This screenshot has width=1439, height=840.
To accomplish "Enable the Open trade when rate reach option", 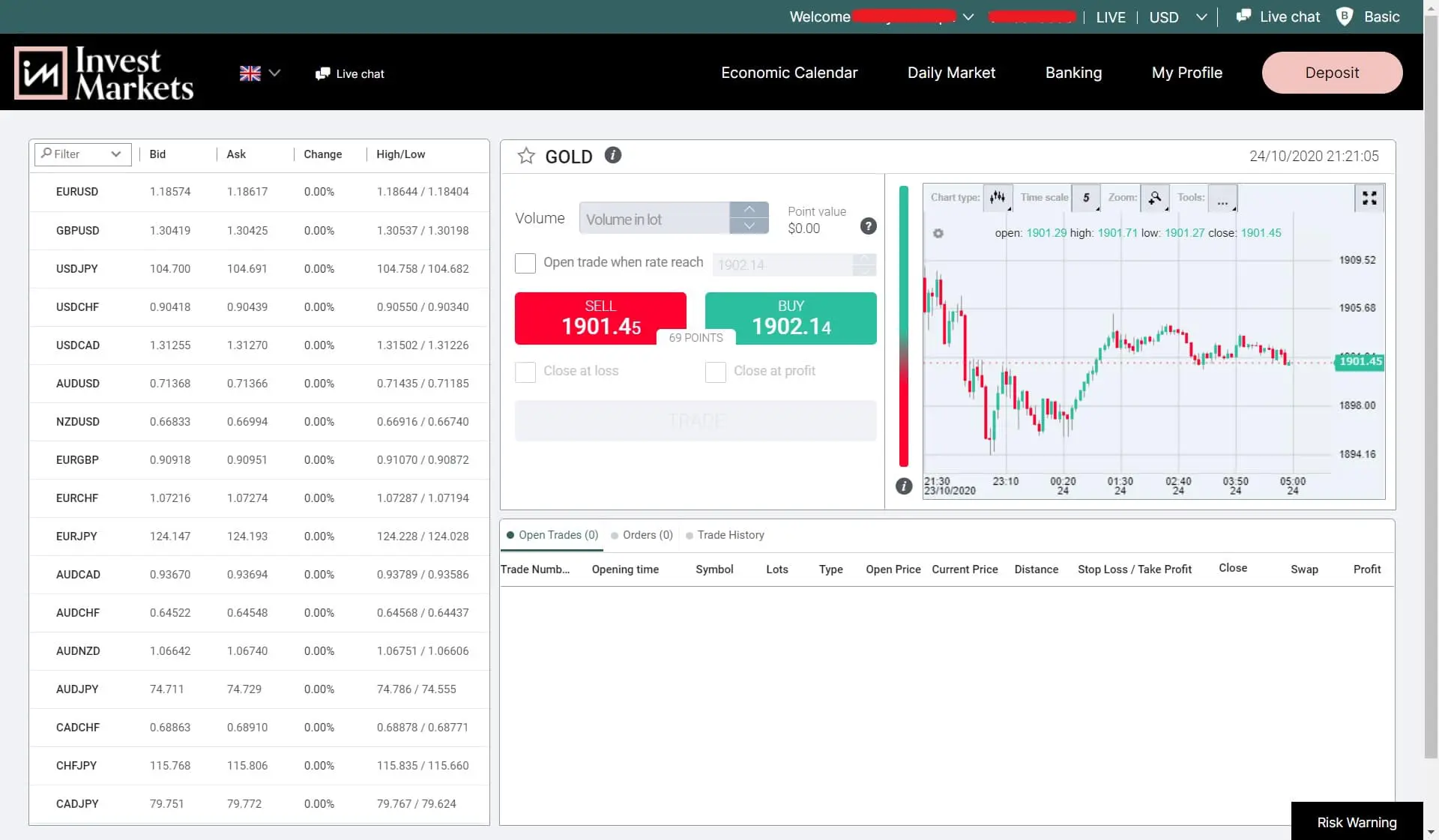I will tap(525, 263).
